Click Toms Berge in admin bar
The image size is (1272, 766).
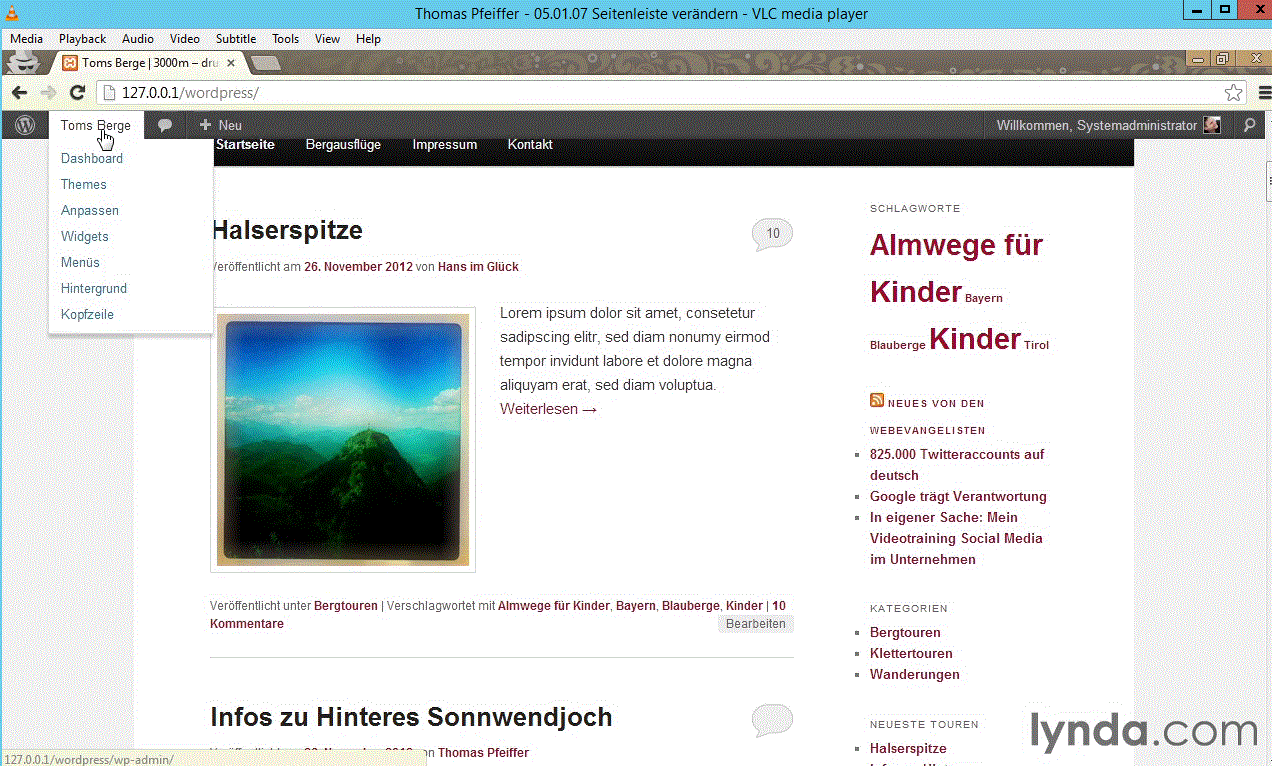(95, 125)
